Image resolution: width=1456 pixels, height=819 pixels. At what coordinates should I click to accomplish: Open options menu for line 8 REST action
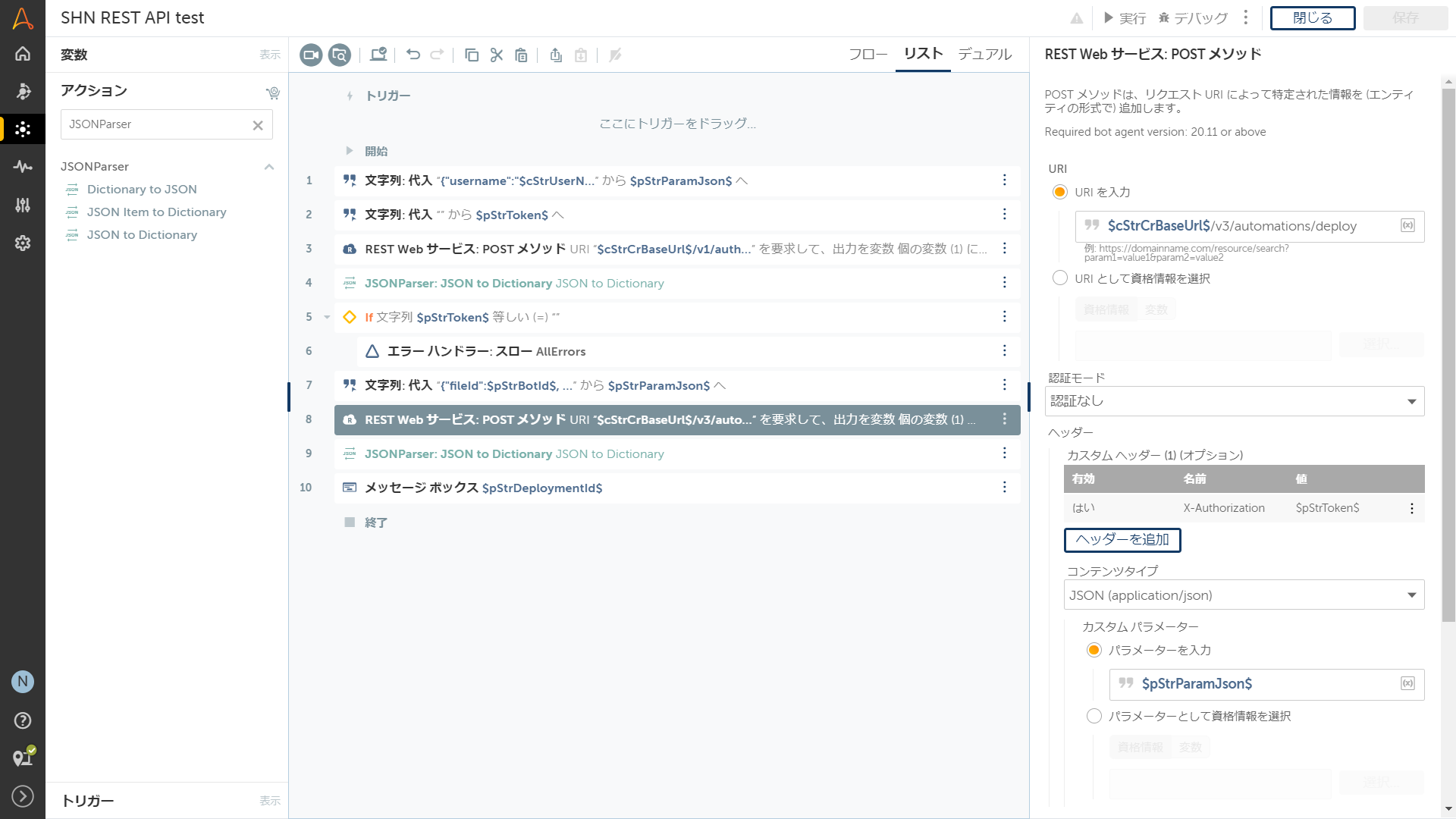coord(1005,419)
